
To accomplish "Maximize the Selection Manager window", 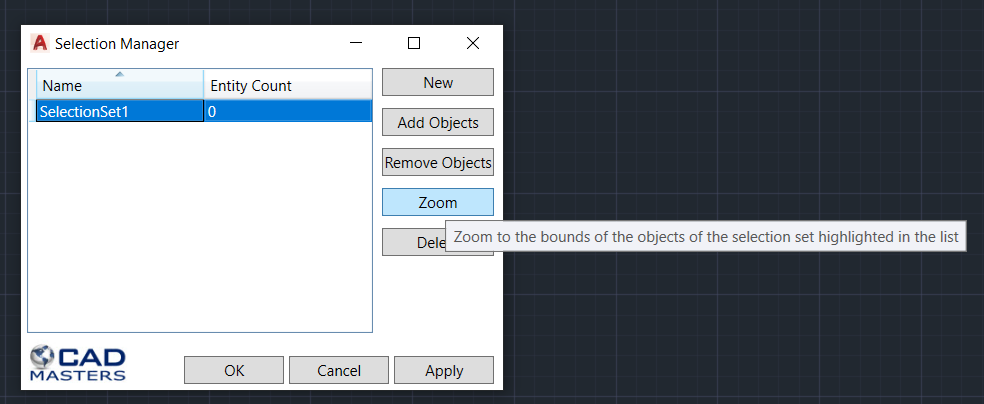I will 414,44.
